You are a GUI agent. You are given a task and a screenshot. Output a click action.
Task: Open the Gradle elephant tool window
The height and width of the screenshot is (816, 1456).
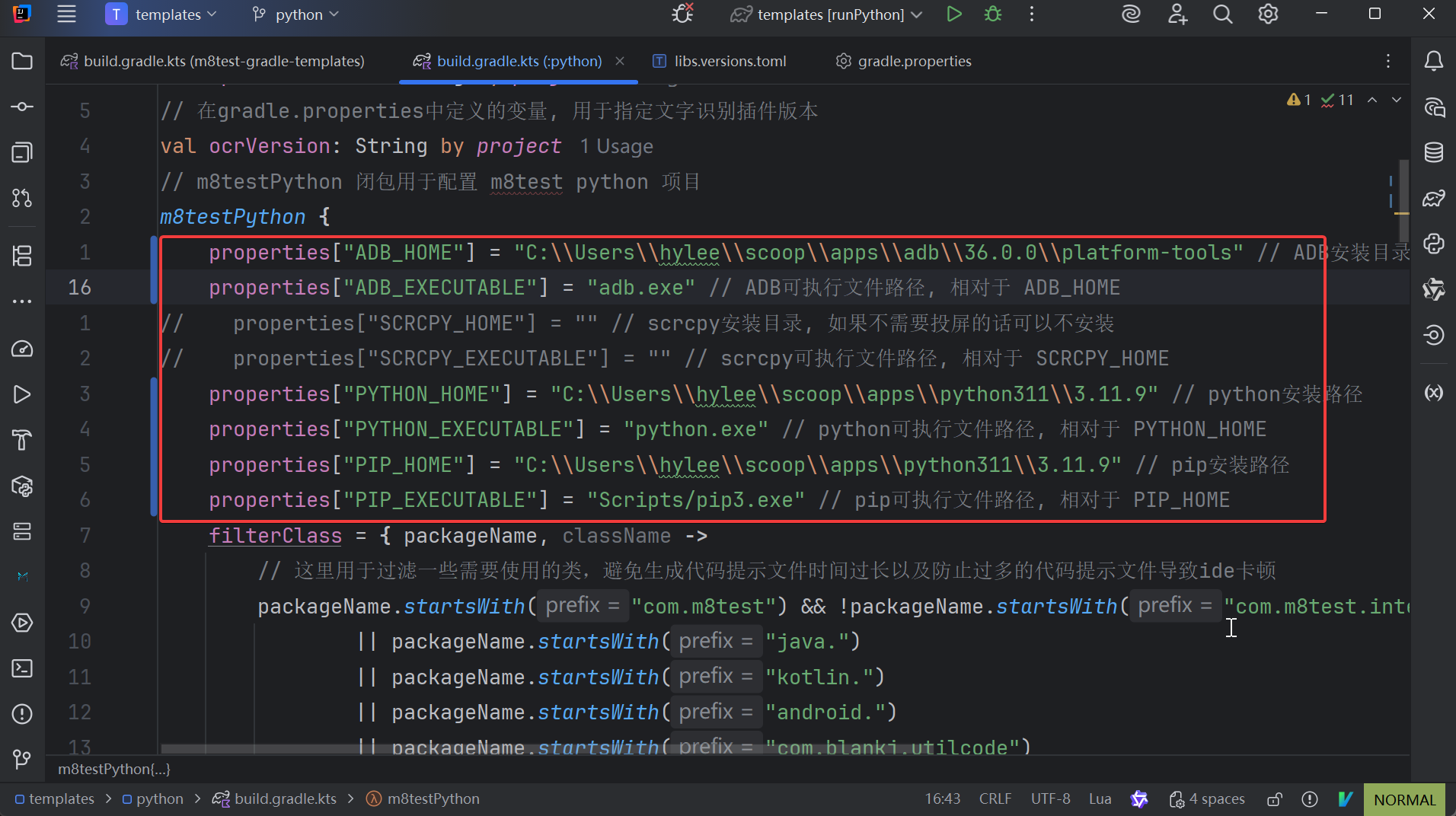coord(1433,199)
